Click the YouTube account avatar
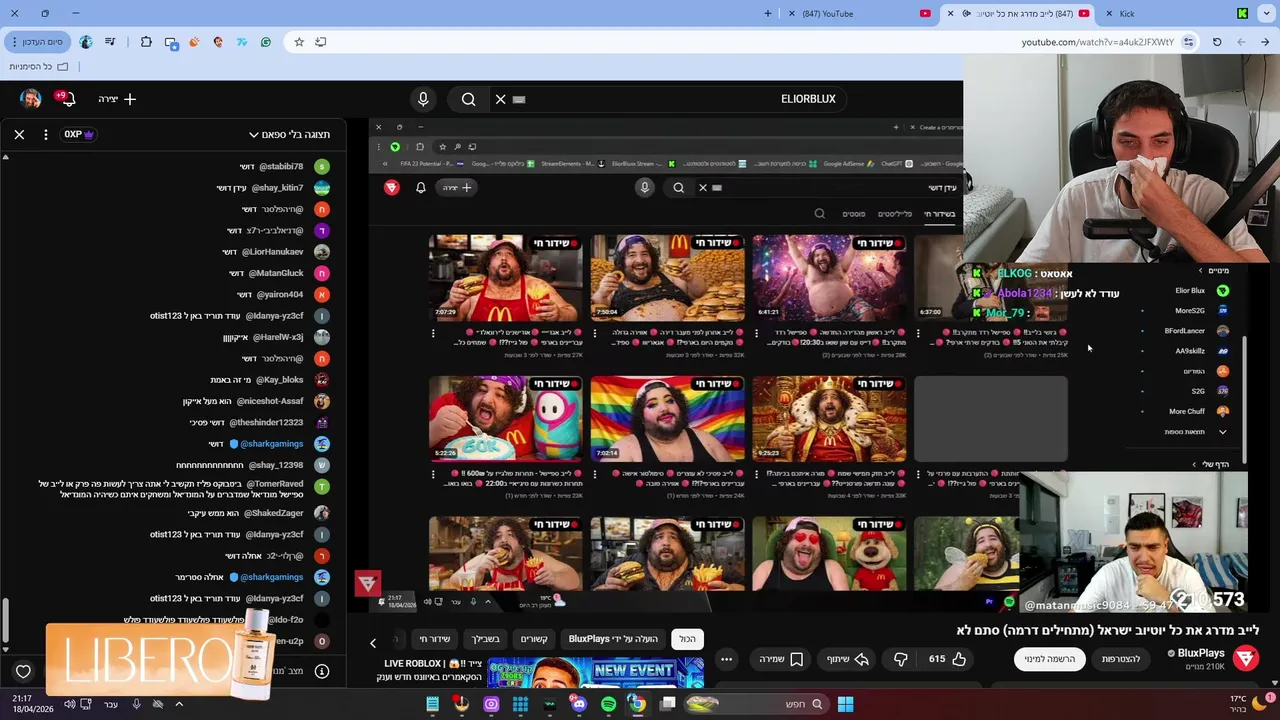 [31, 99]
